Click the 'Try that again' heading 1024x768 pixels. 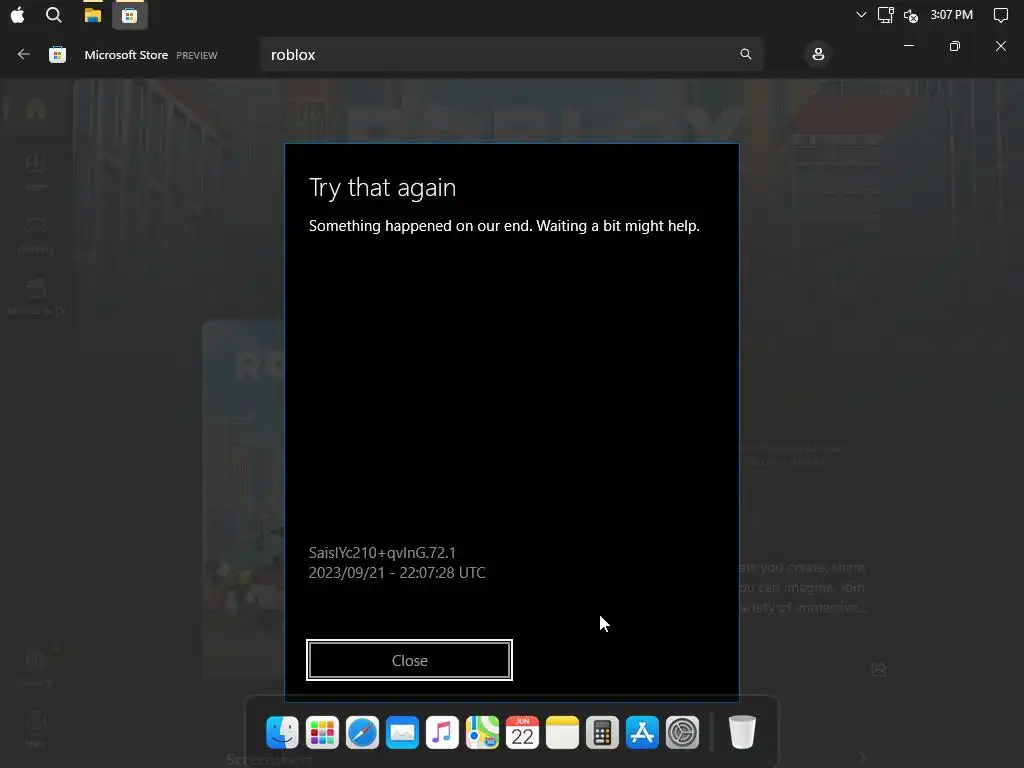pyautogui.click(x=382, y=188)
